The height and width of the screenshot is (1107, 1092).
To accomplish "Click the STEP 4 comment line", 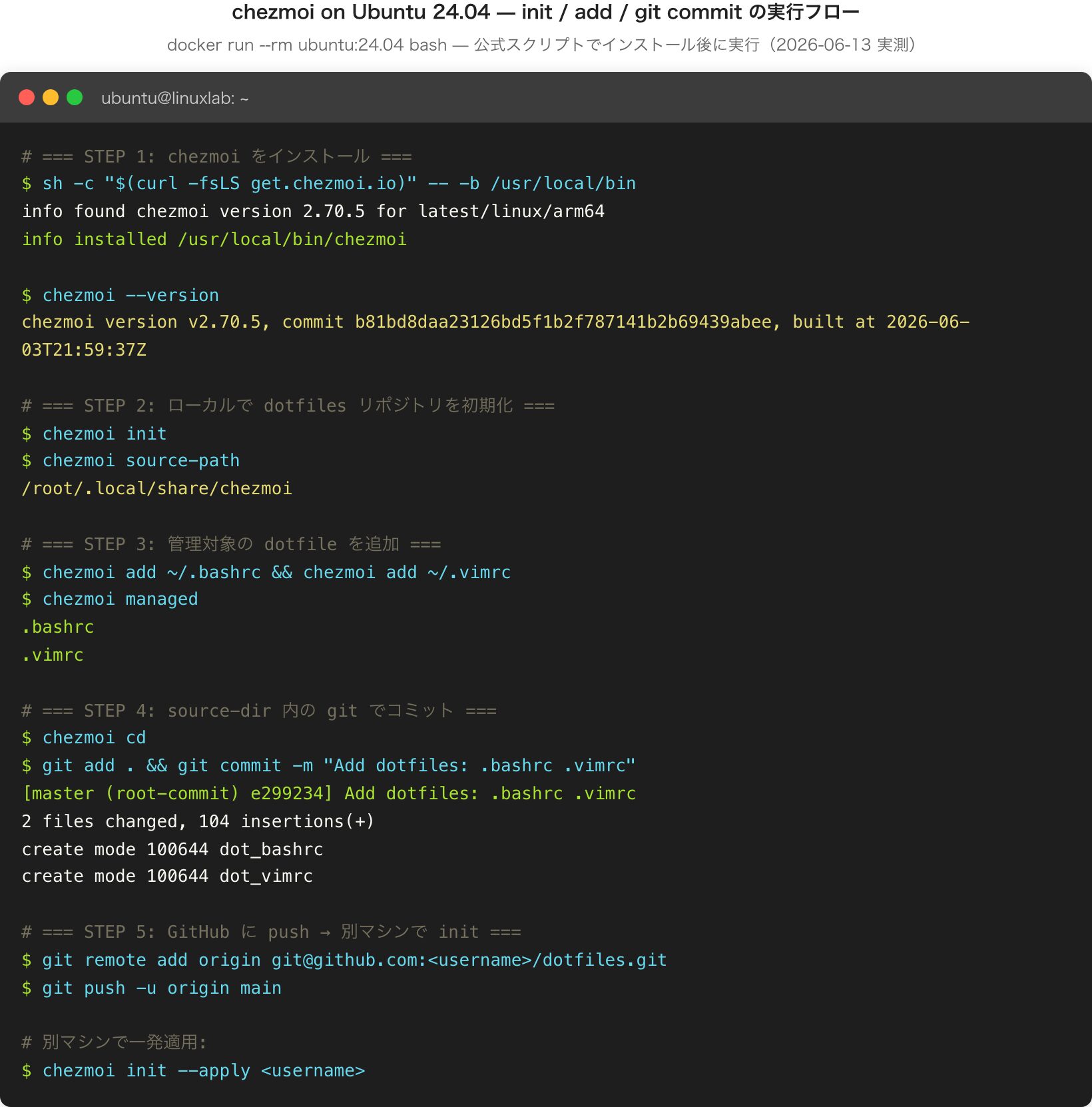I will pos(259,711).
